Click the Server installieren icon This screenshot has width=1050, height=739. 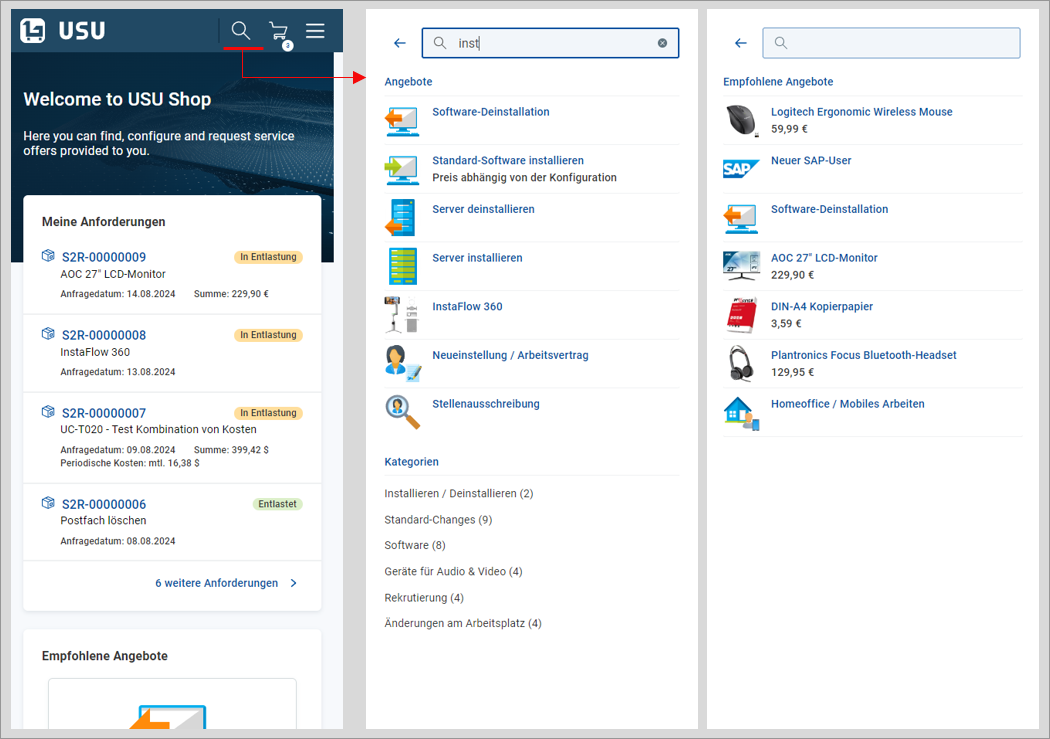point(402,266)
